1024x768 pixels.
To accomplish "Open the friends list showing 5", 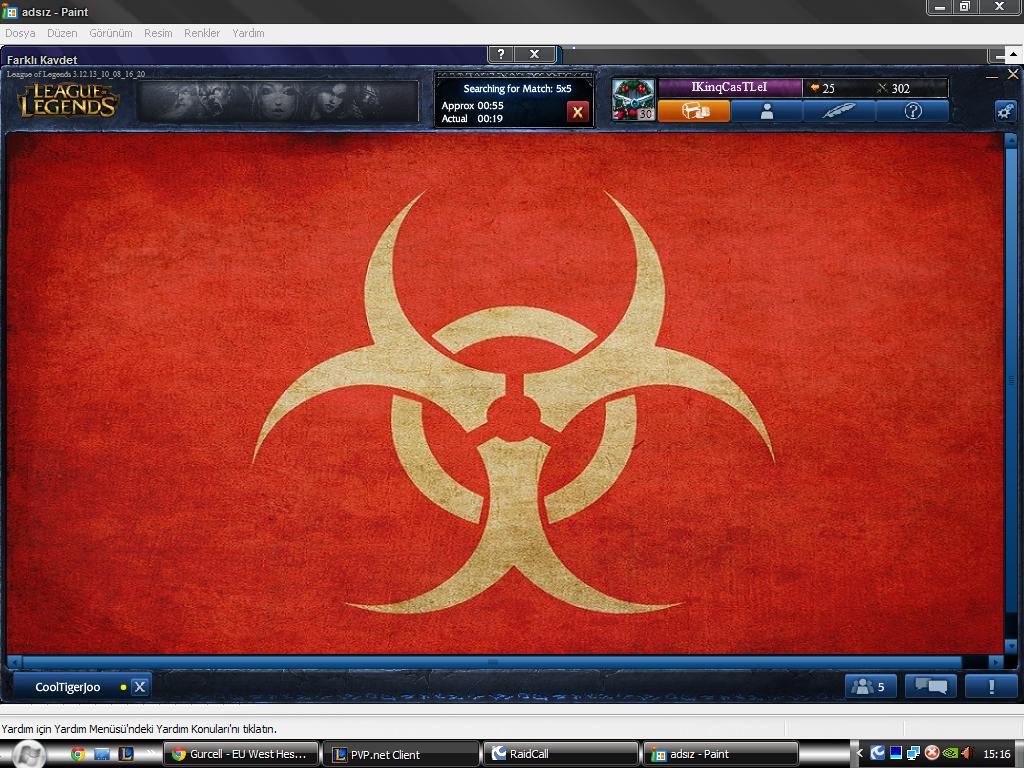I will click(x=869, y=686).
